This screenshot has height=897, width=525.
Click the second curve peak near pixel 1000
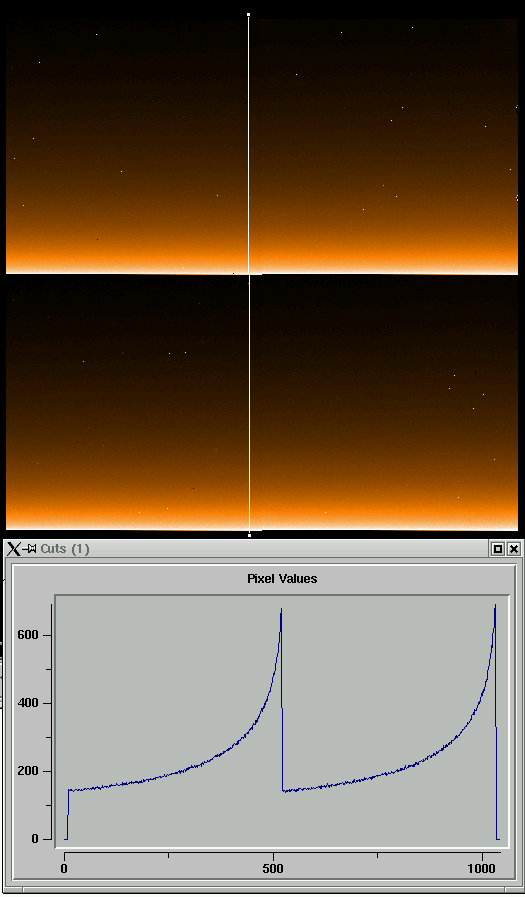[x=495, y=606]
